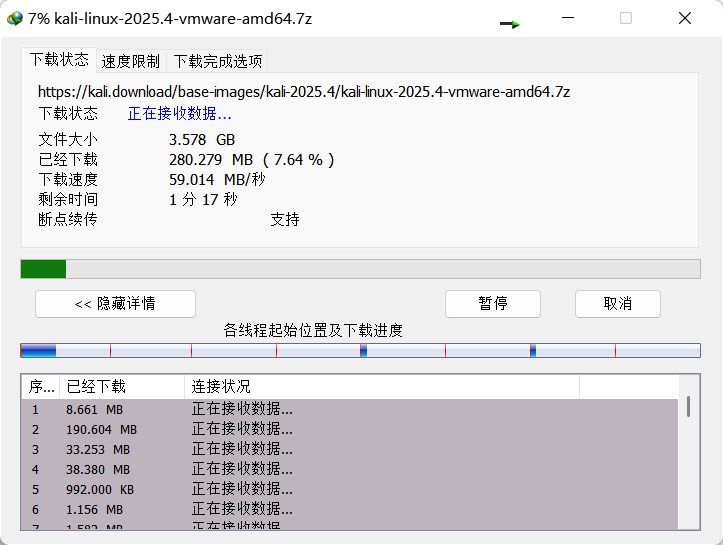Open the 下载完成选项 tab
This screenshot has height=545, width=723.
(218, 61)
